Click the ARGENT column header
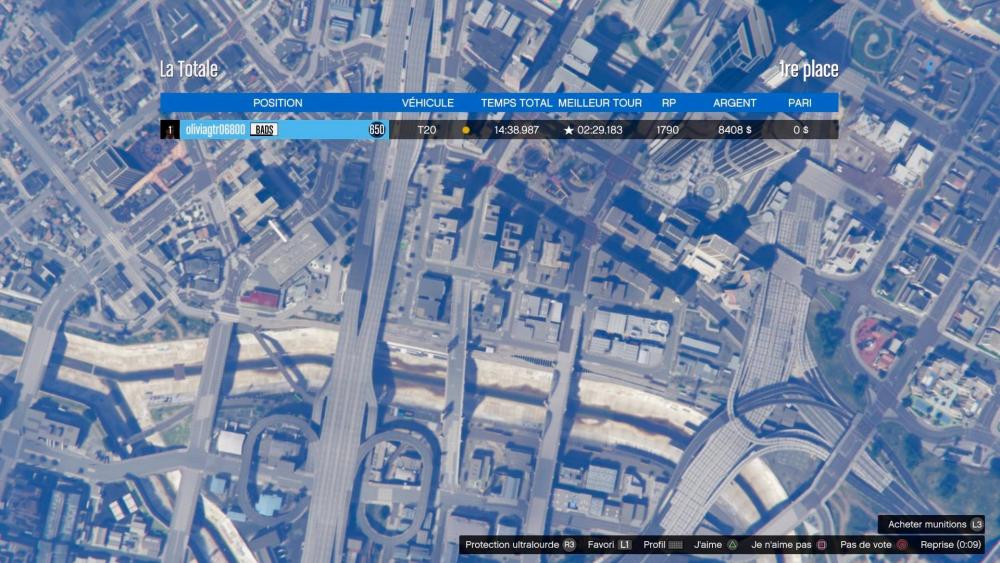The image size is (1000, 563). click(x=734, y=103)
